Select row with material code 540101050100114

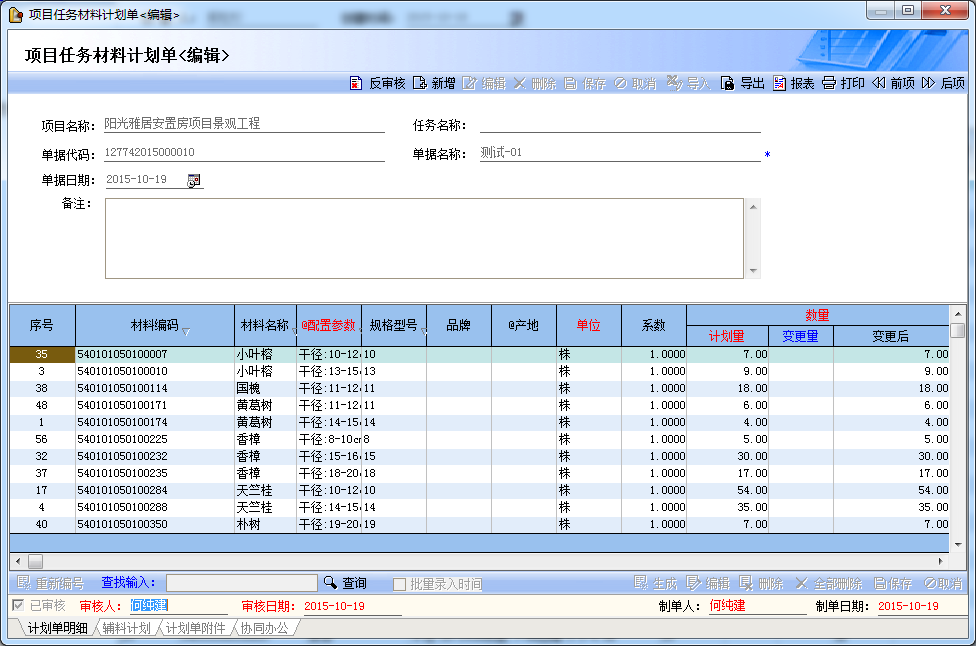(x=123, y=388)
